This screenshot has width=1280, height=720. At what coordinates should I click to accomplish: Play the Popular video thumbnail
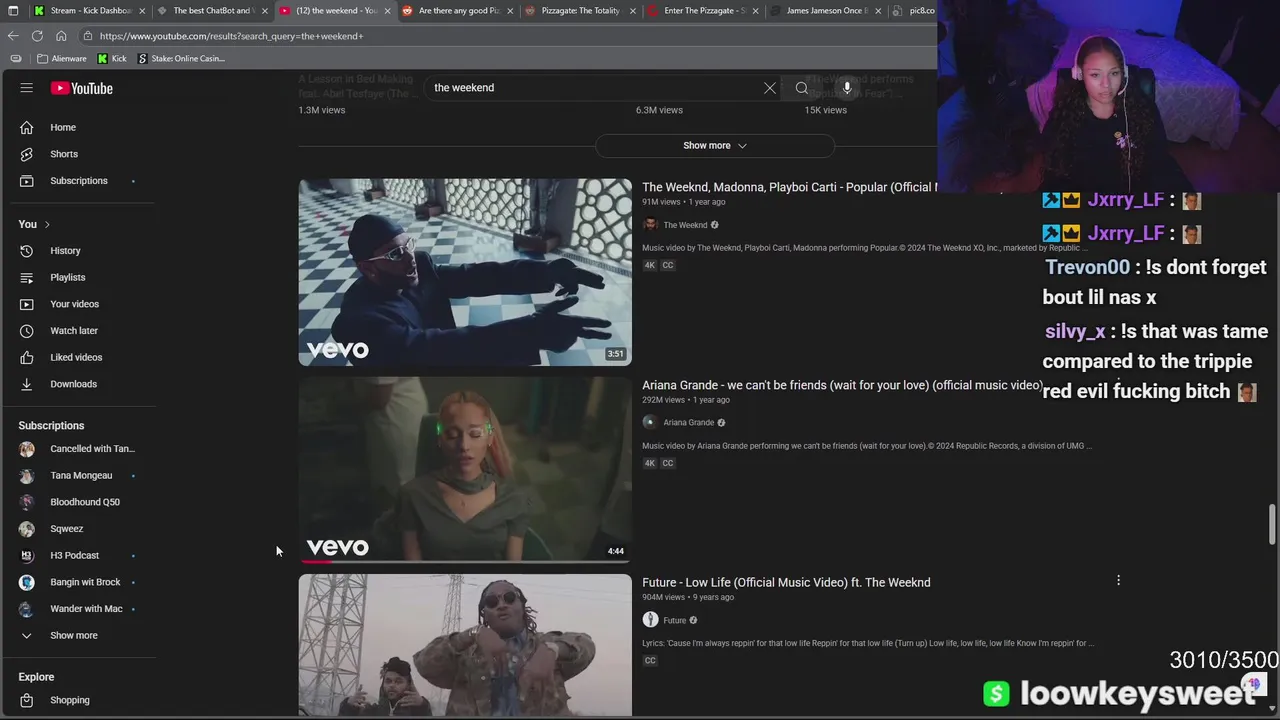coord(465,272)
